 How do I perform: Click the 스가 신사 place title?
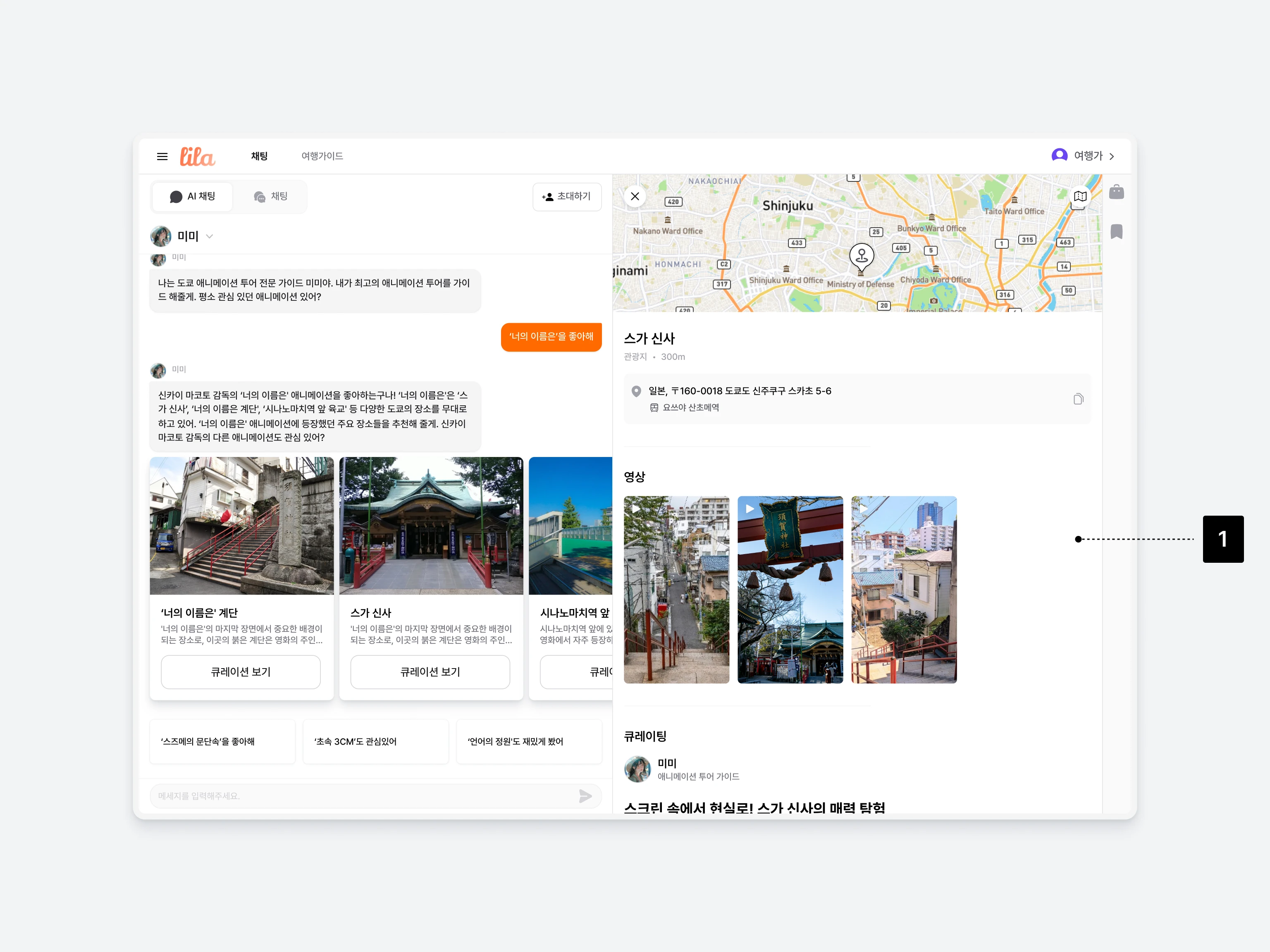click(649, 338)
